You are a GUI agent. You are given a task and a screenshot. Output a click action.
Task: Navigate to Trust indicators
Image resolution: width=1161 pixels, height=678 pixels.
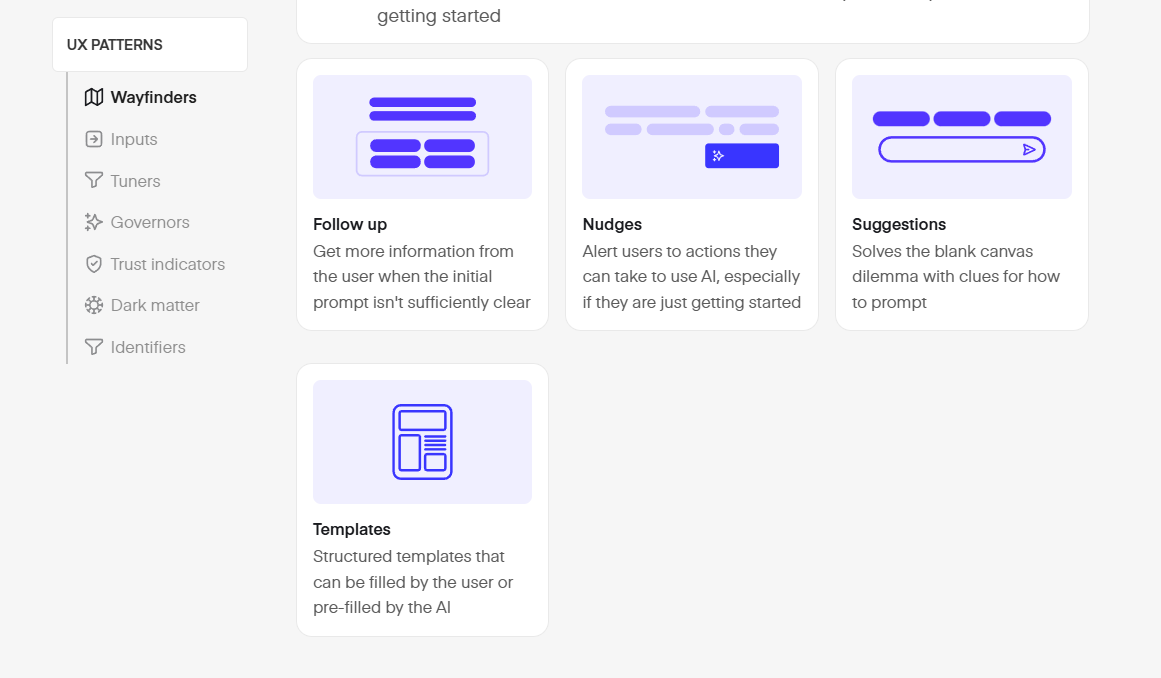pos(168,264)
